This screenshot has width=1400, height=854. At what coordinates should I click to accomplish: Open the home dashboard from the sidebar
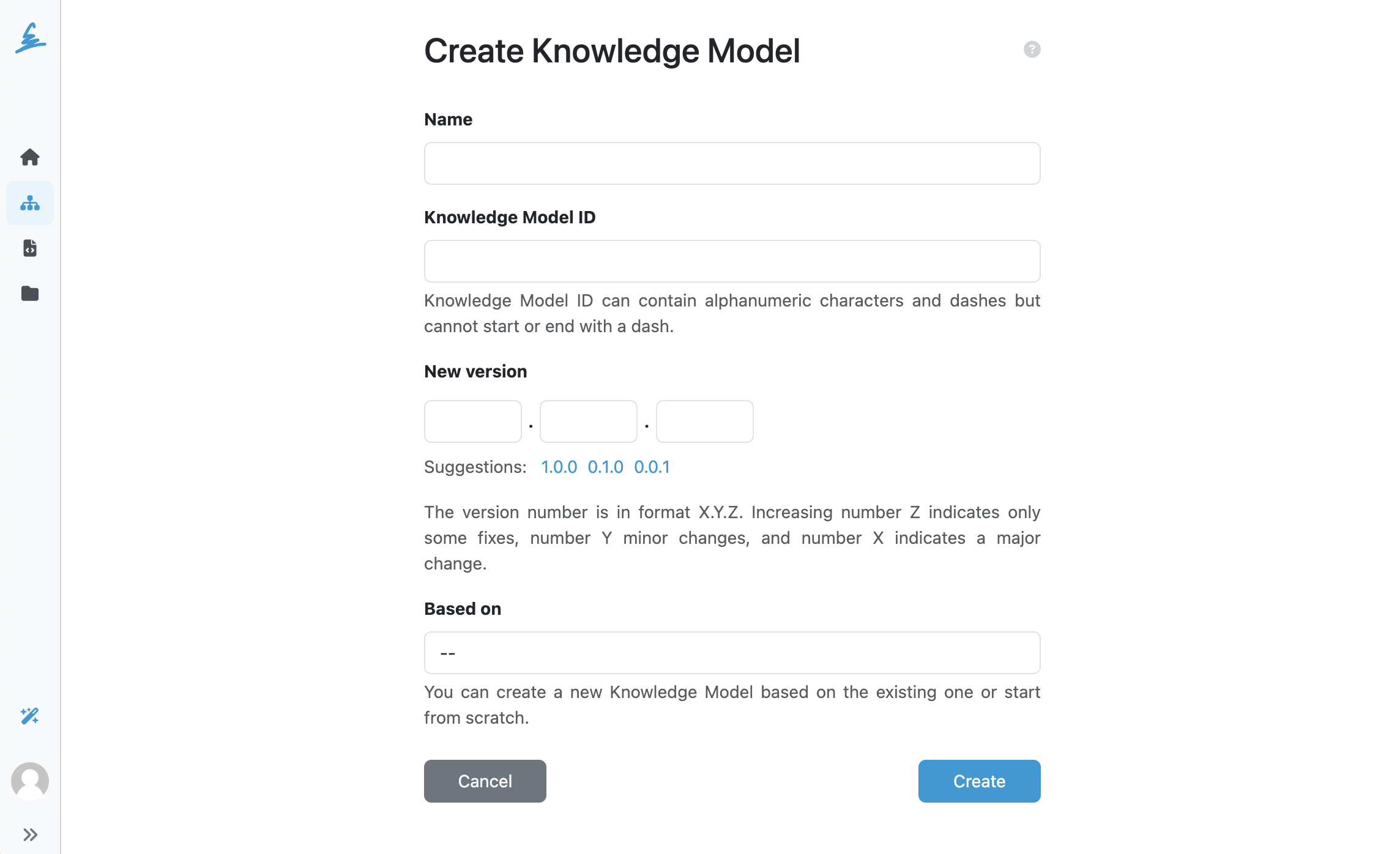click(29, 157)
